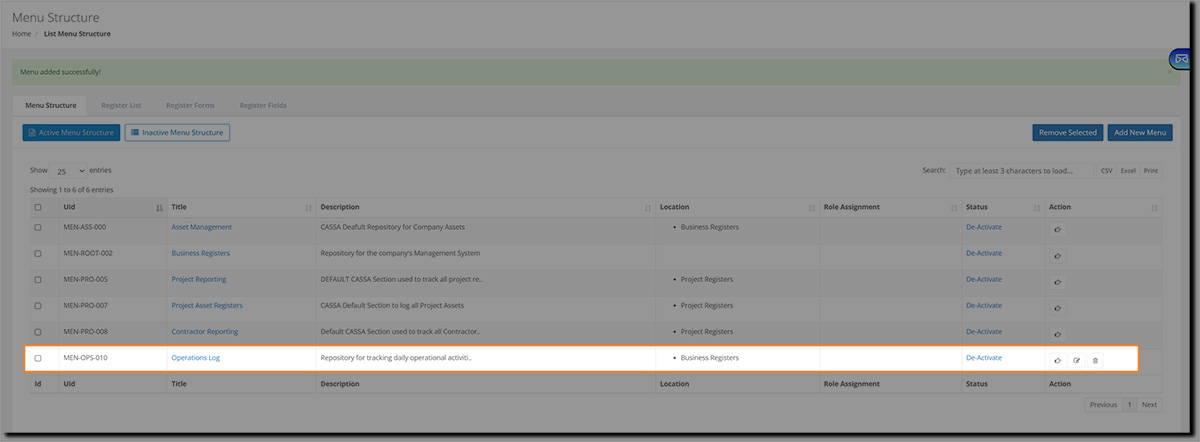Go to Previous page of results
This screenshot has width=1200, height=442.
pyautogui.click(x=1103, y=405)
